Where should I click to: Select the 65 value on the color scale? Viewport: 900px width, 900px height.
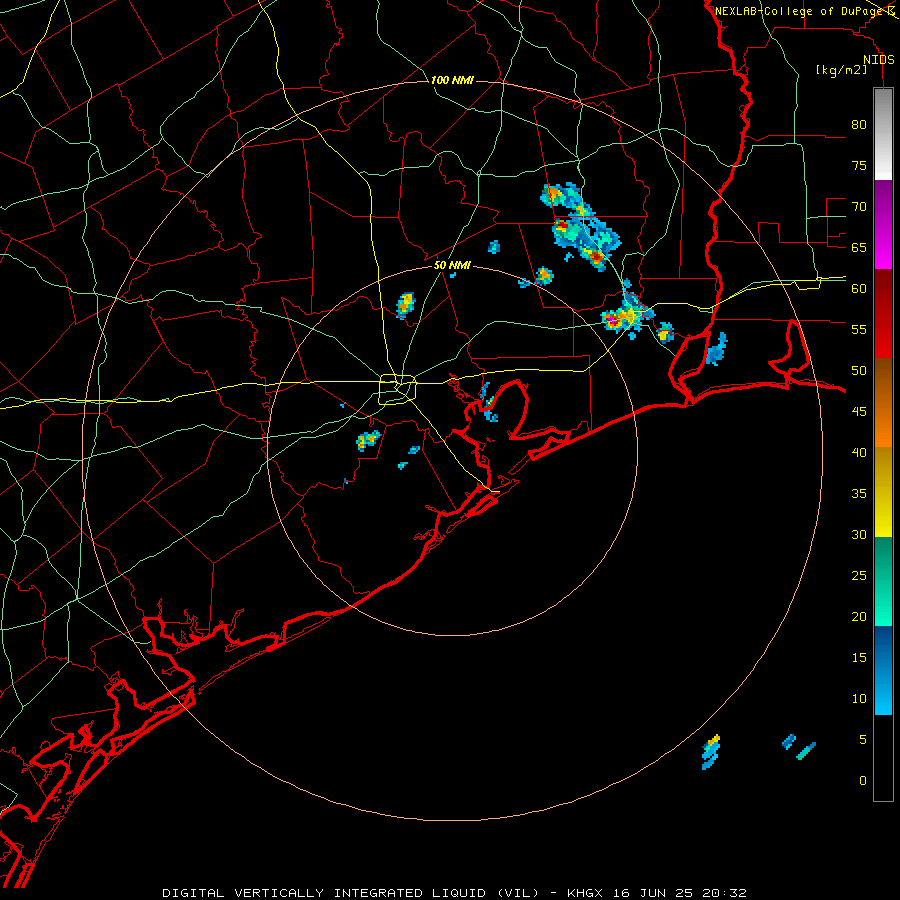(859, 247)
